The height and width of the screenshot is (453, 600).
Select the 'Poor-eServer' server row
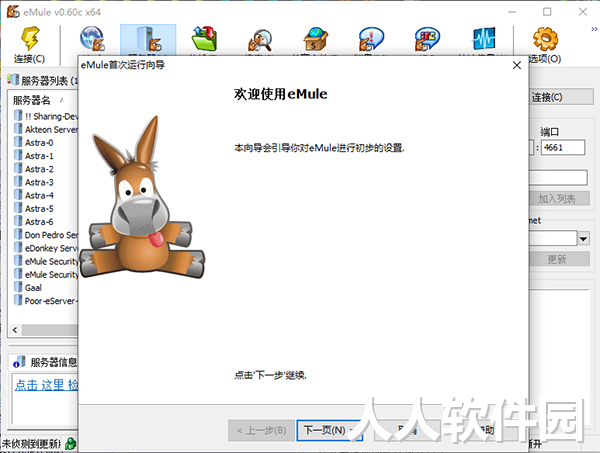click(x=46, y=301)
